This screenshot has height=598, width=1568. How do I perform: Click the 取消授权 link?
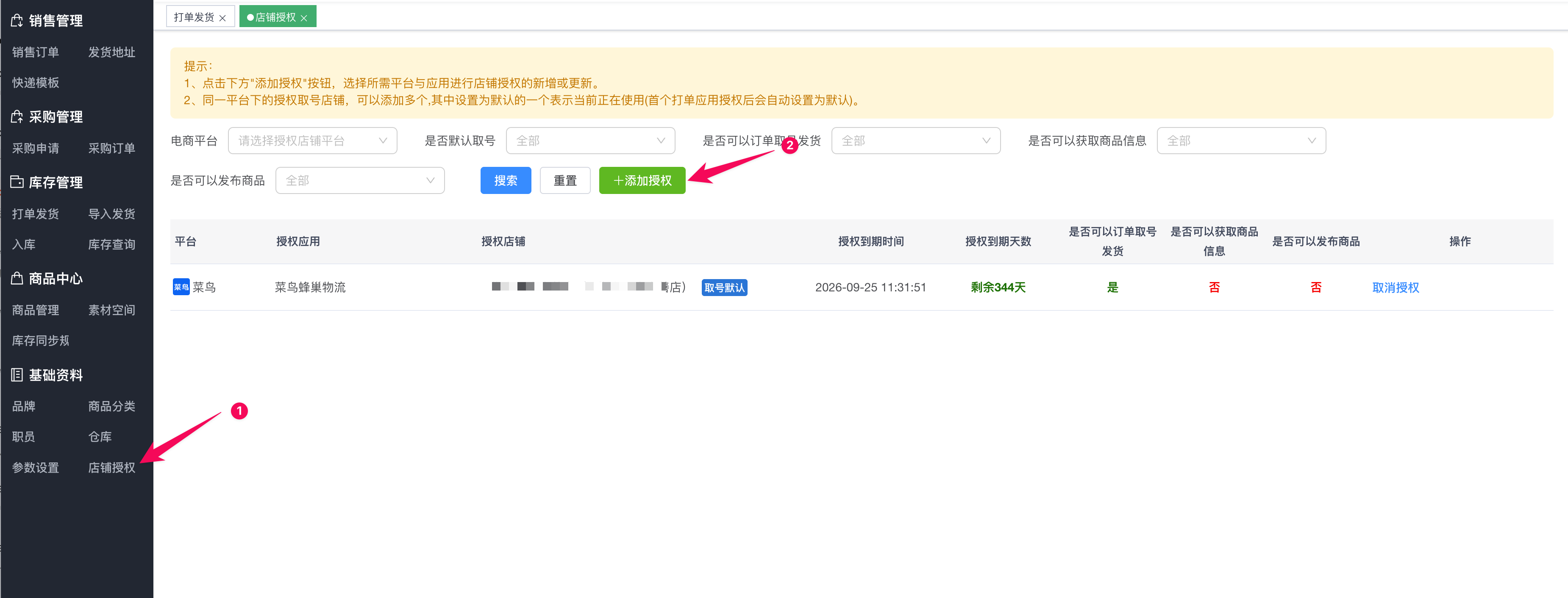[1395, 288]
